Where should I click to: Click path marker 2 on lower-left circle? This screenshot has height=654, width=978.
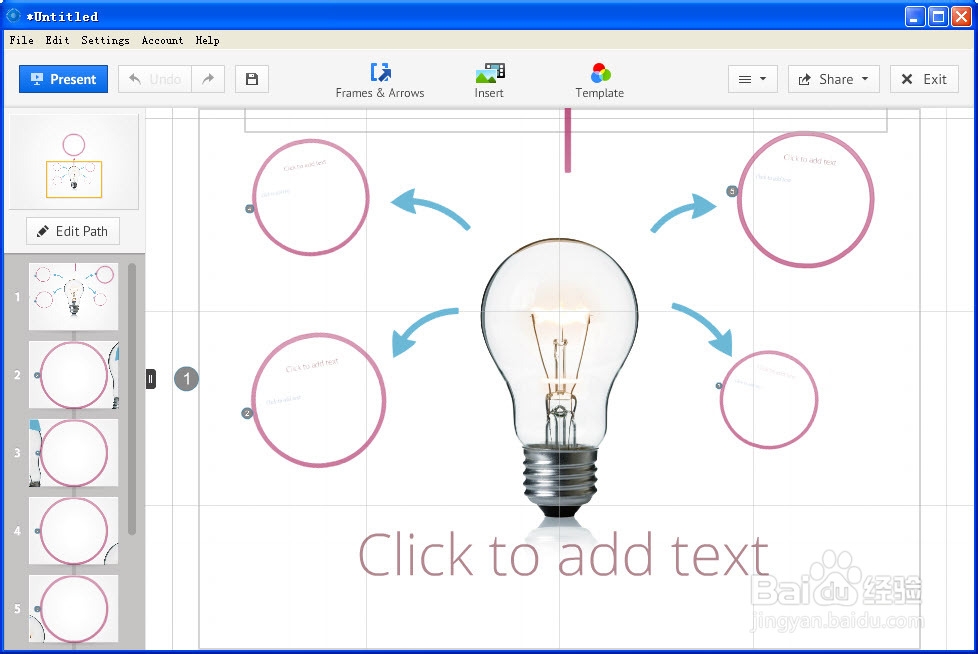247,413
